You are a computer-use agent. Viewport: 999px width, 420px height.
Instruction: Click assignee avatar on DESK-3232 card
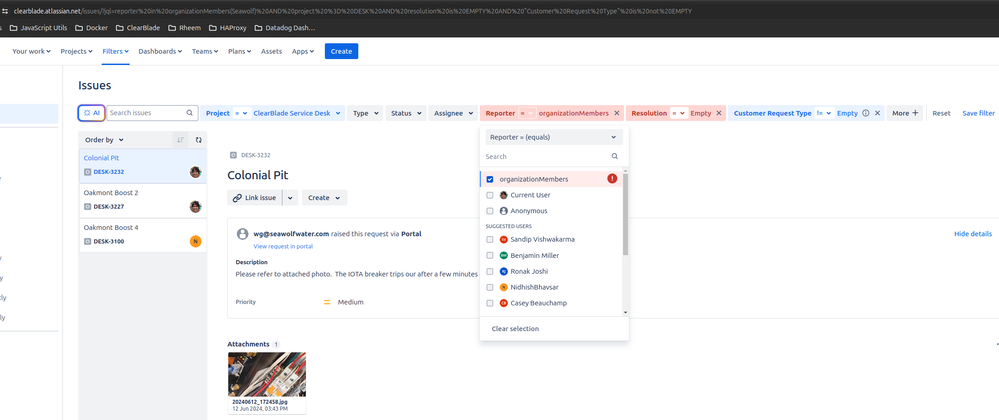[x=196, y=171]
